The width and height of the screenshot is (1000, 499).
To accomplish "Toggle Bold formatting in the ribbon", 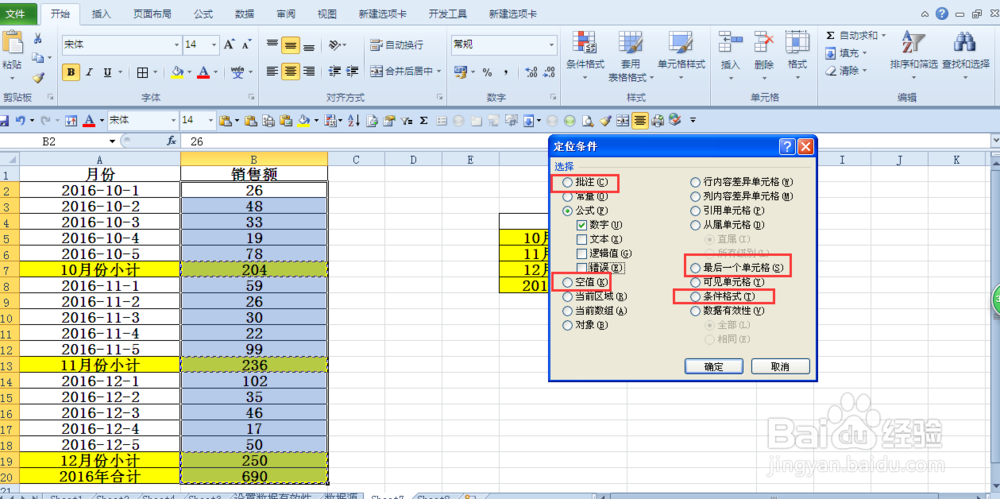I will pyautogui.click(x=71, y=72).
